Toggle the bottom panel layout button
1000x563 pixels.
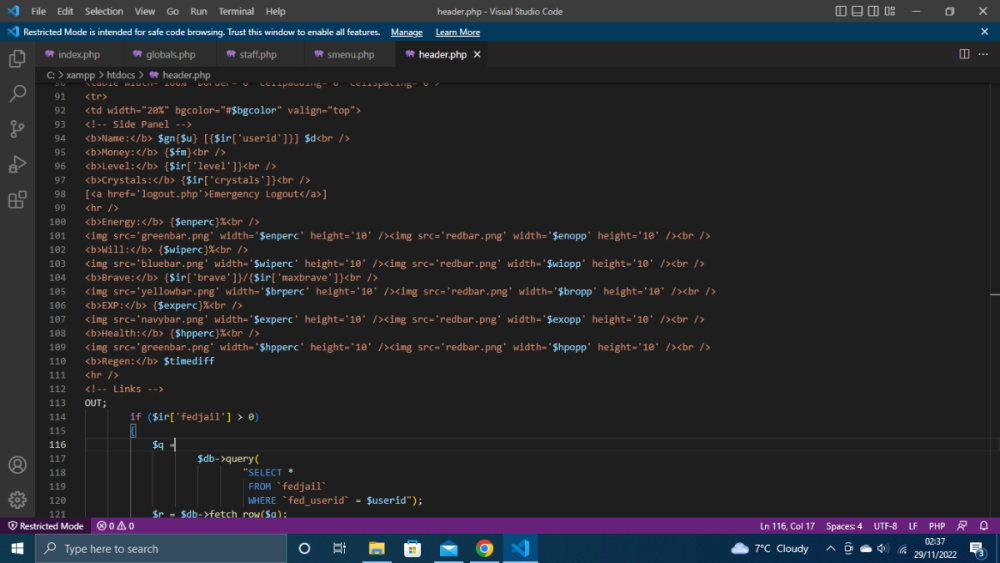pyautogui.click(x=859, y=11)
